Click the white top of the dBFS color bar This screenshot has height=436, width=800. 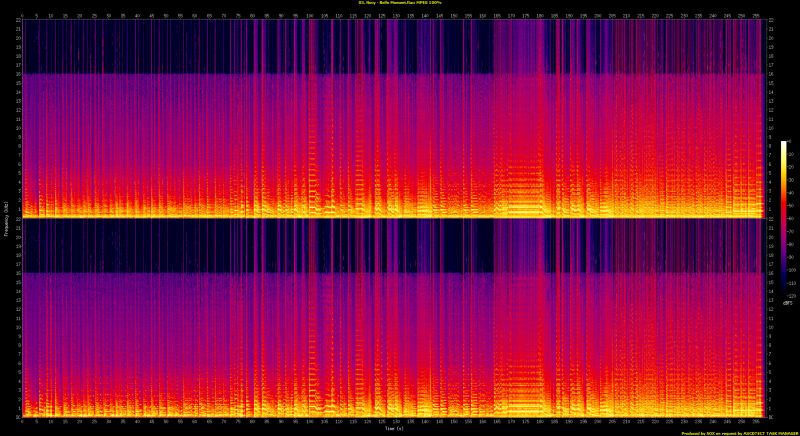pos(783,145)
